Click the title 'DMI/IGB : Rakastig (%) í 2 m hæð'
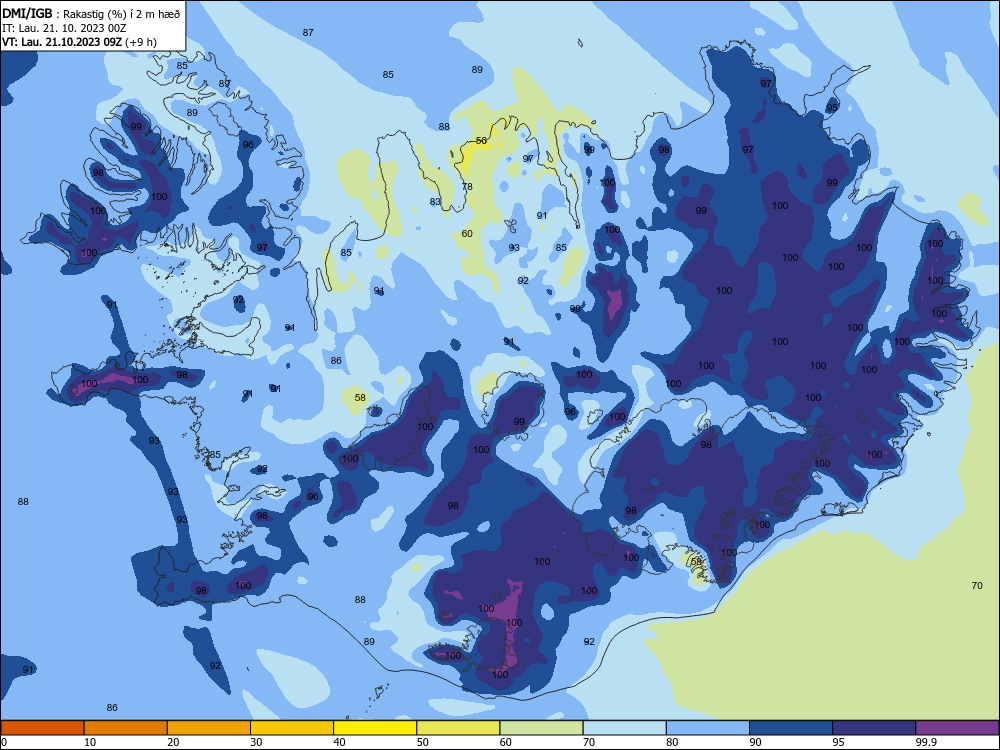Image resolution: width=1000 pixels, height=750 pixels. (x=91, y=13)
